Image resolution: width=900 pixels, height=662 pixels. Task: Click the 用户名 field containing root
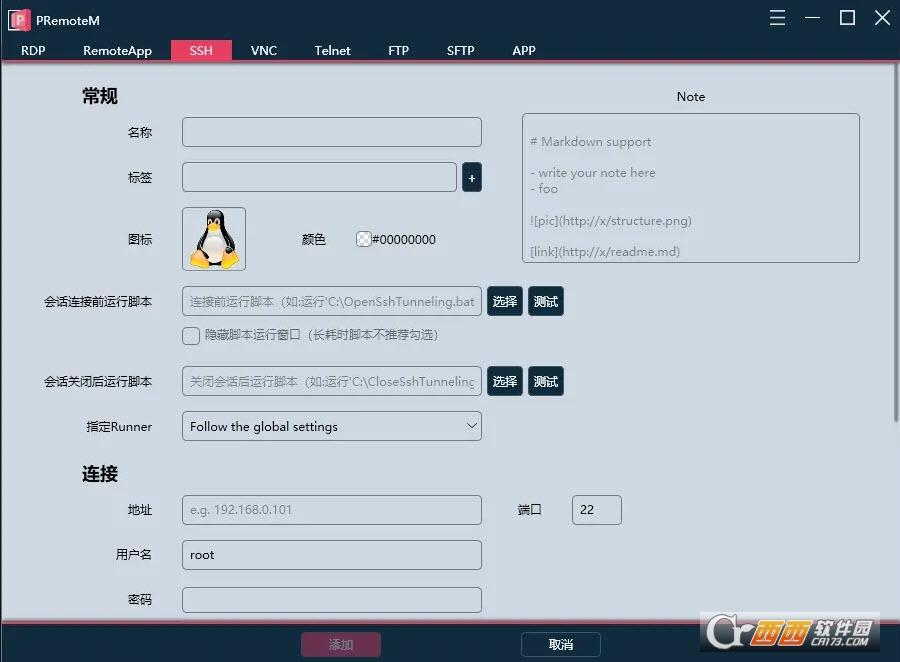[x=332, y=555]
